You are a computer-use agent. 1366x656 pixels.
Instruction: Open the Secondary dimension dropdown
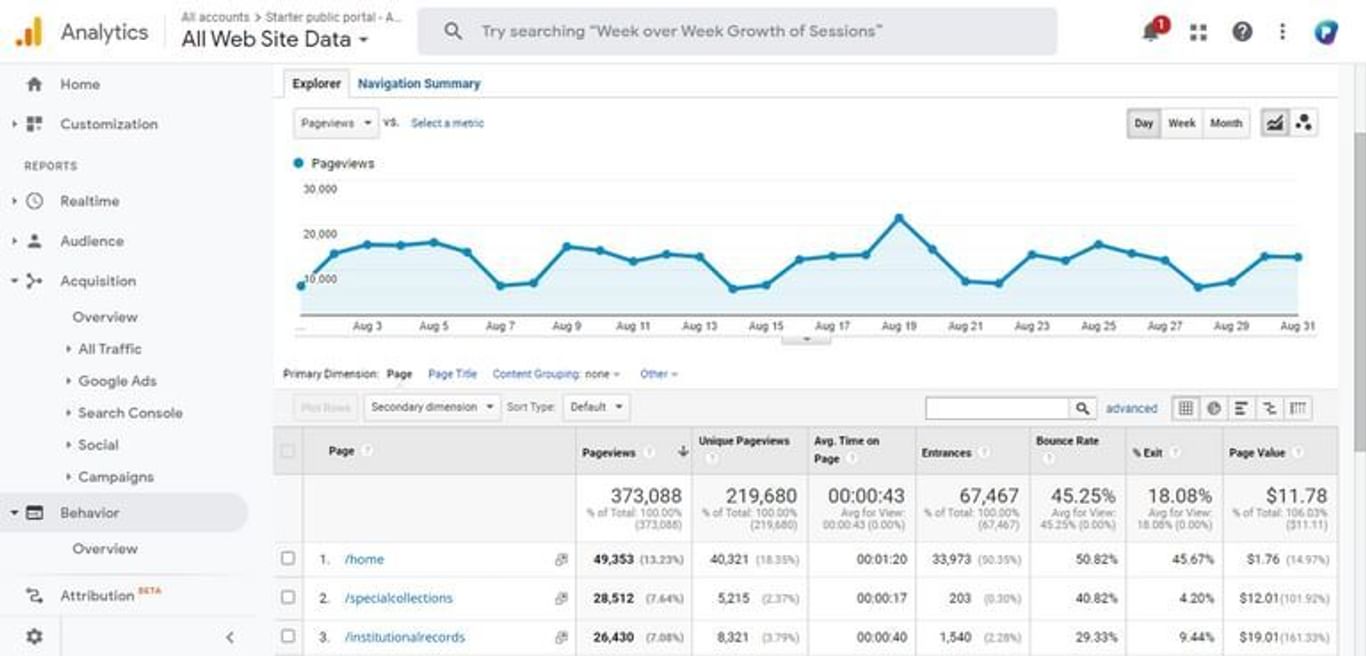coord(431,407)
